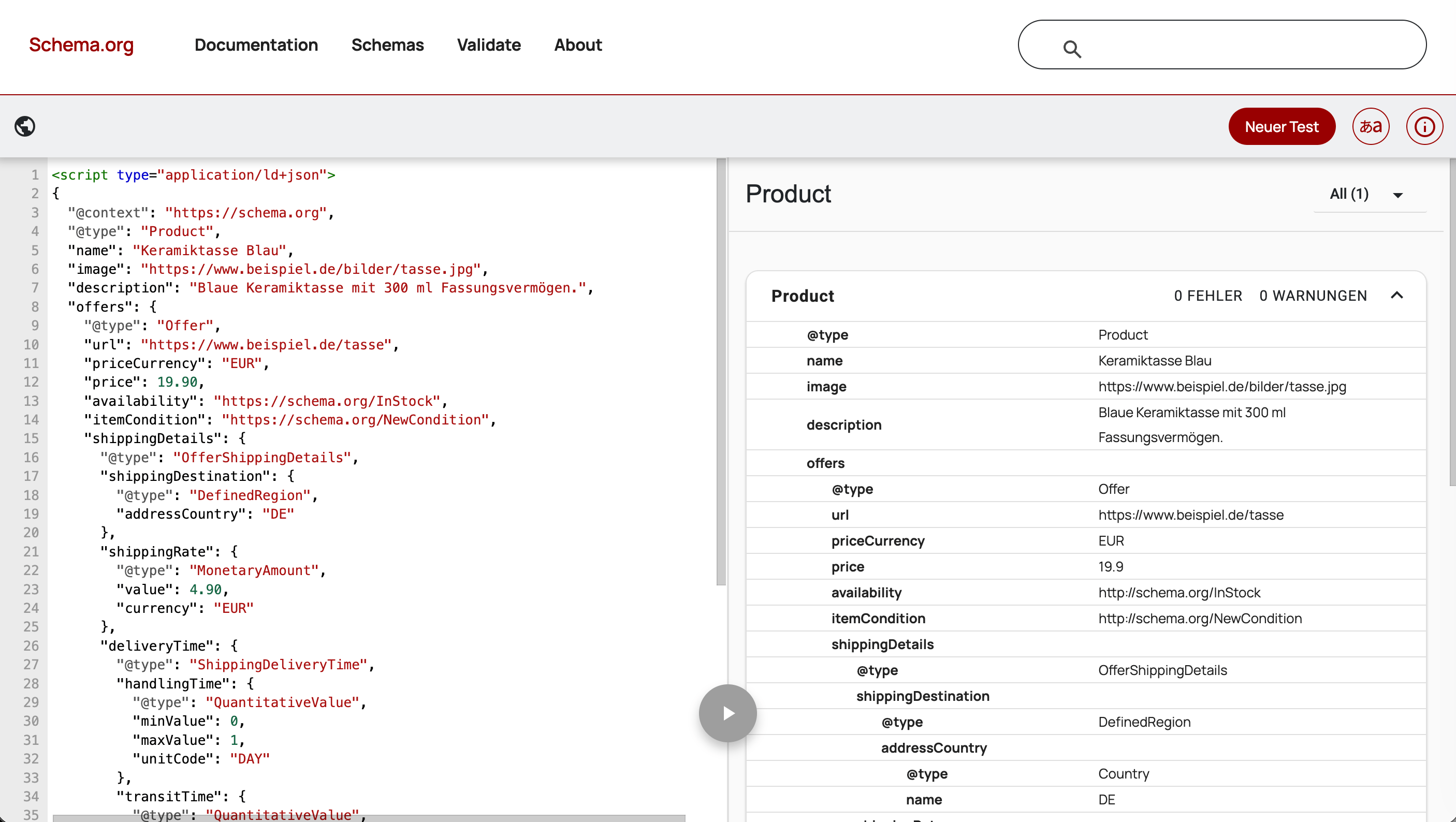1456x822 pixels.
Task: Click the "price": 19.90 code line
Action: pyautogui.click(x=144, y=382)
